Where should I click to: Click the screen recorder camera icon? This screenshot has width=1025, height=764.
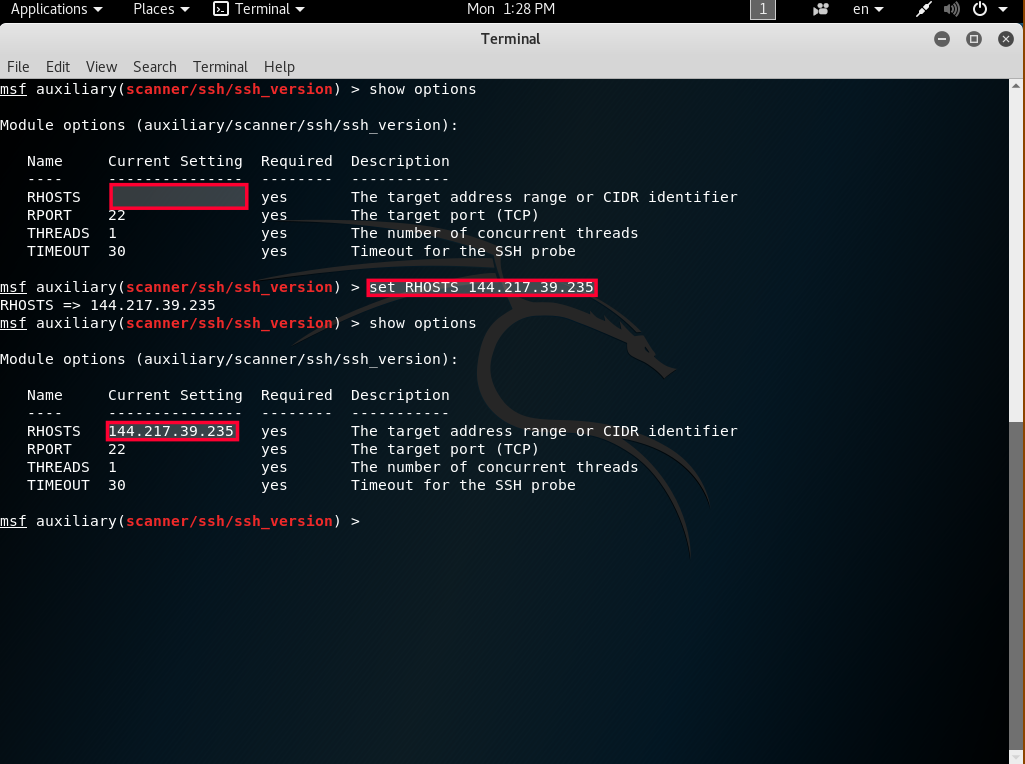tap(821, 9)
